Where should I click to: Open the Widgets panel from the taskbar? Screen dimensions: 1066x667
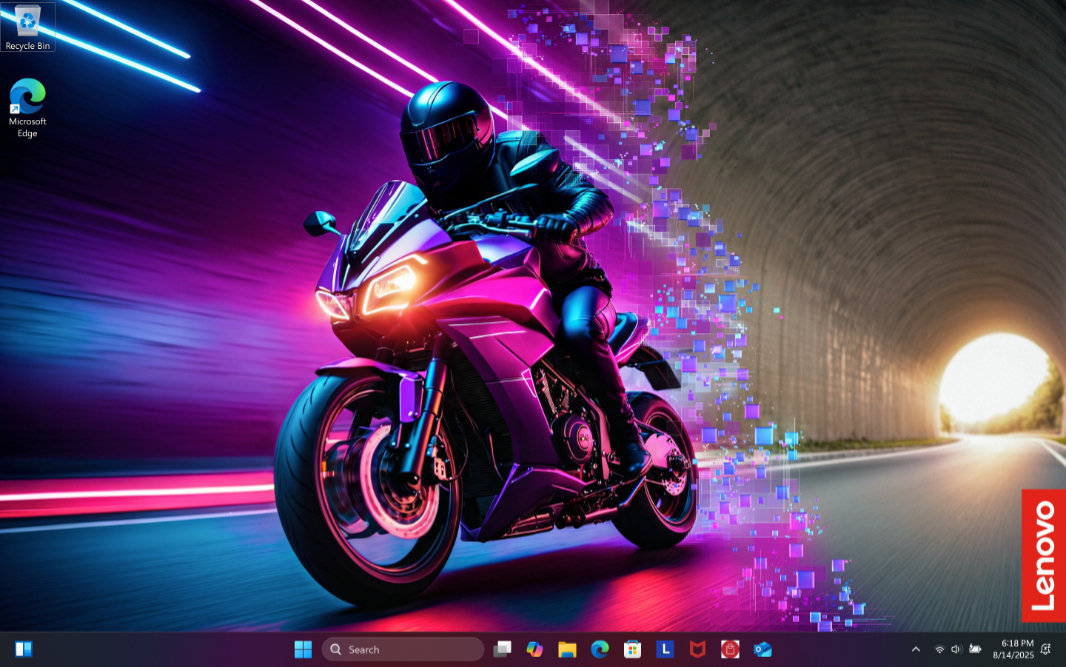tap(24, 649)
